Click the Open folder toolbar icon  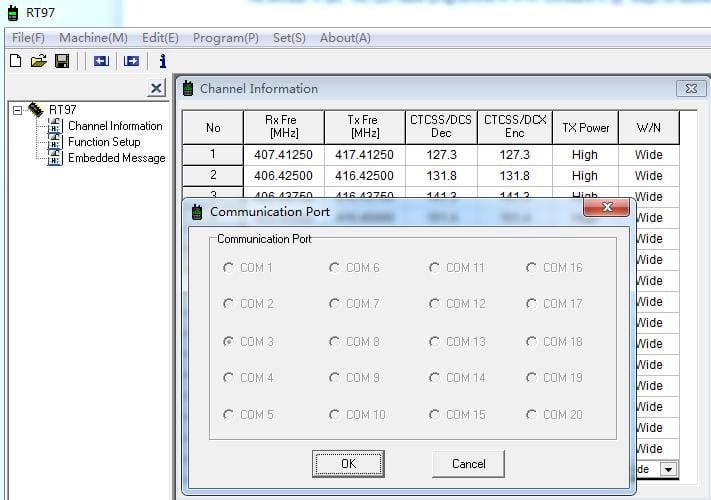click(x=38, y=61)
